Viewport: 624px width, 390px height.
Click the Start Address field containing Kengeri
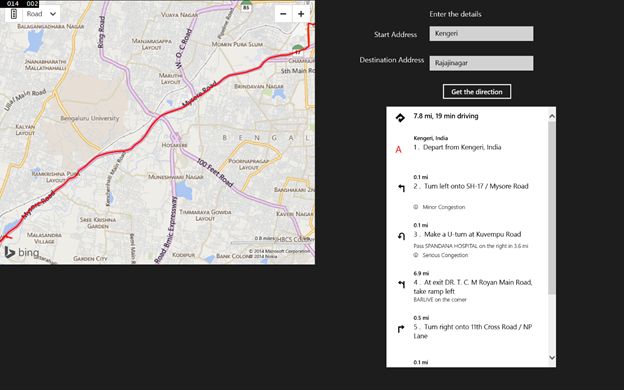click(x=481, y=33)
